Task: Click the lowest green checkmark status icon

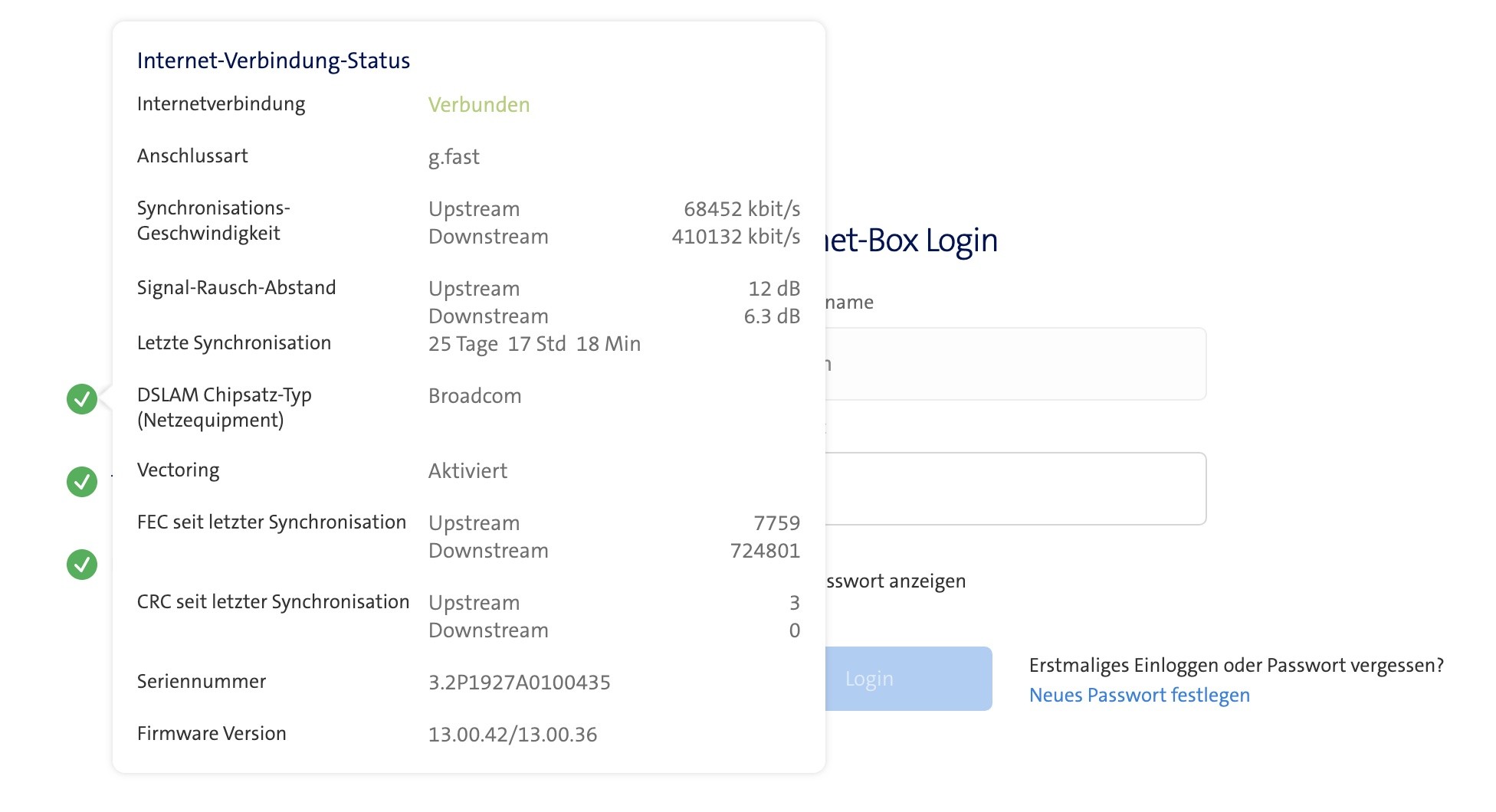Action: tap(82, 565)
